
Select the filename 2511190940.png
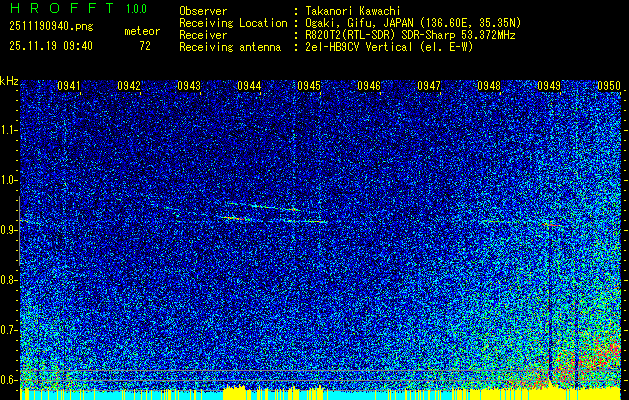pos(51,26)
